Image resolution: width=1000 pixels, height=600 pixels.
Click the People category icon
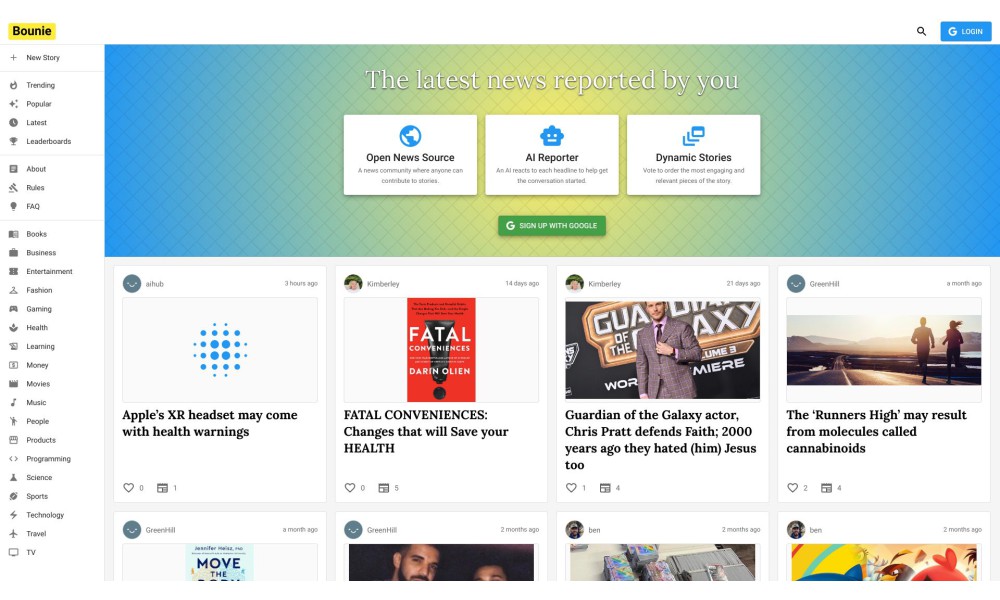tap(13, 421)
